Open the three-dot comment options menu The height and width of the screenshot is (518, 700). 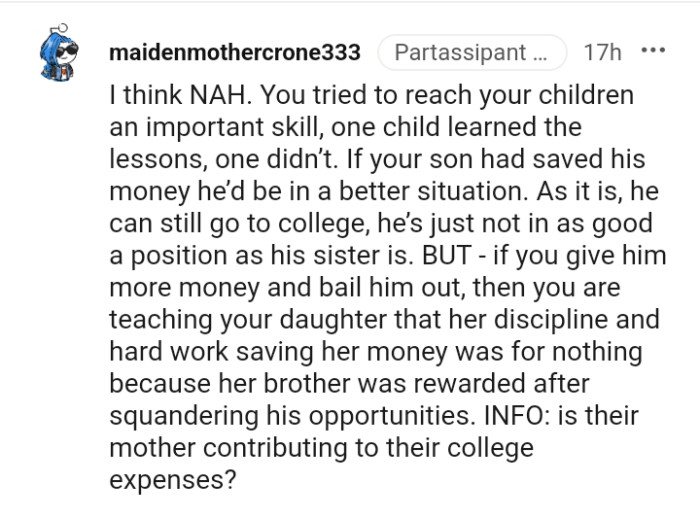653,51
